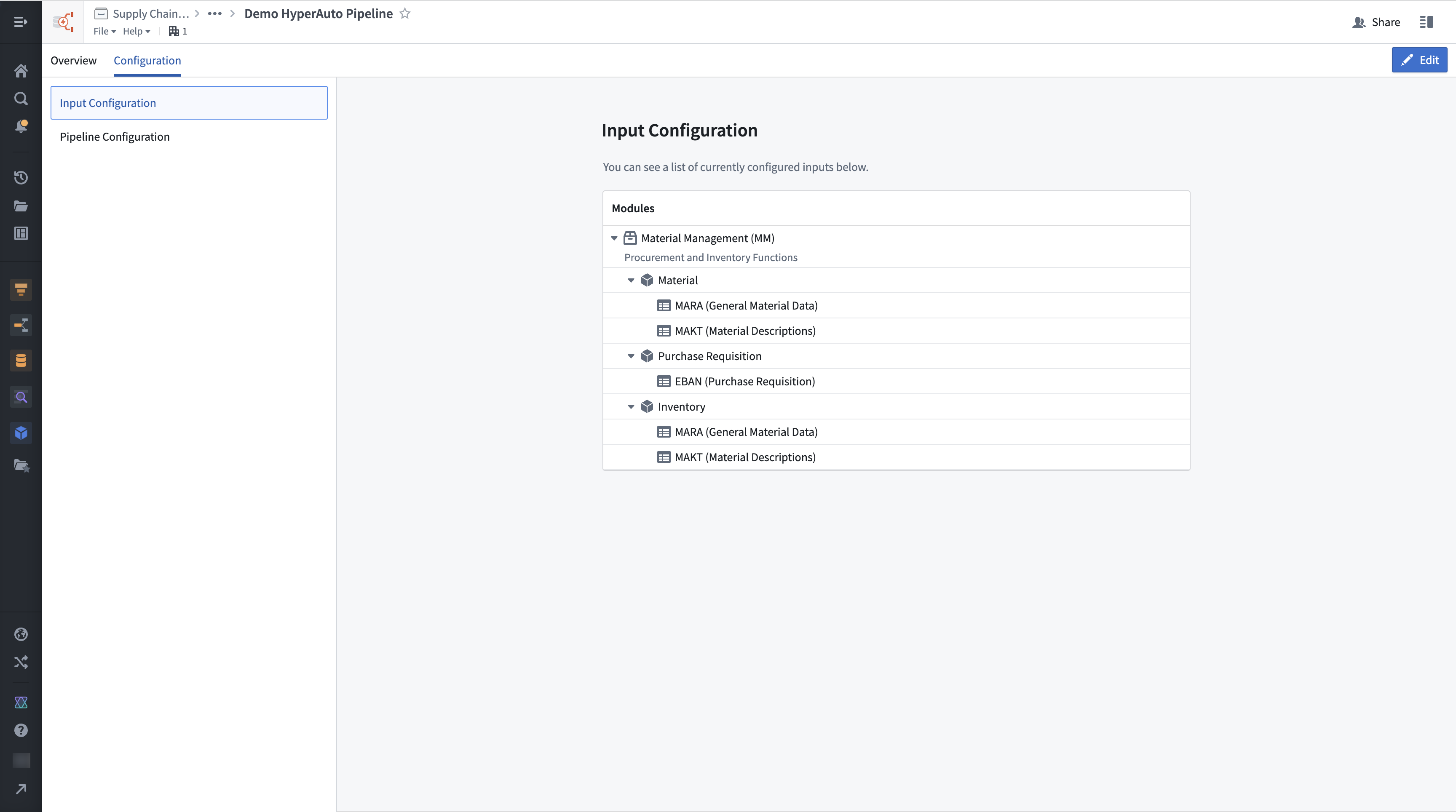Select MAKT row under Material
This screenshot has height=812, width=1456.
coord(896,331)
